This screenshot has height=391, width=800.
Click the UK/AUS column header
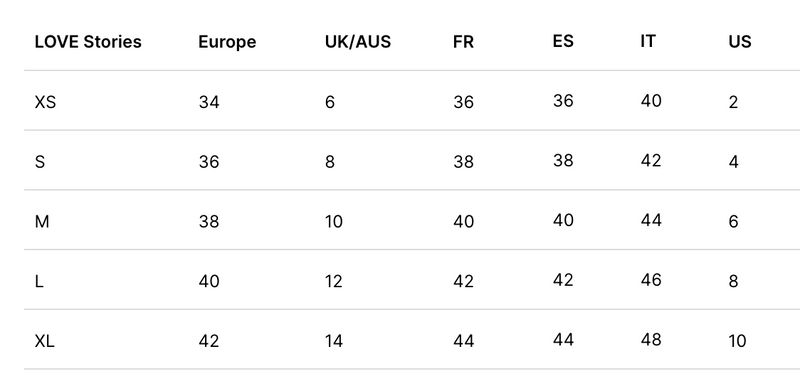click(358, 41)
